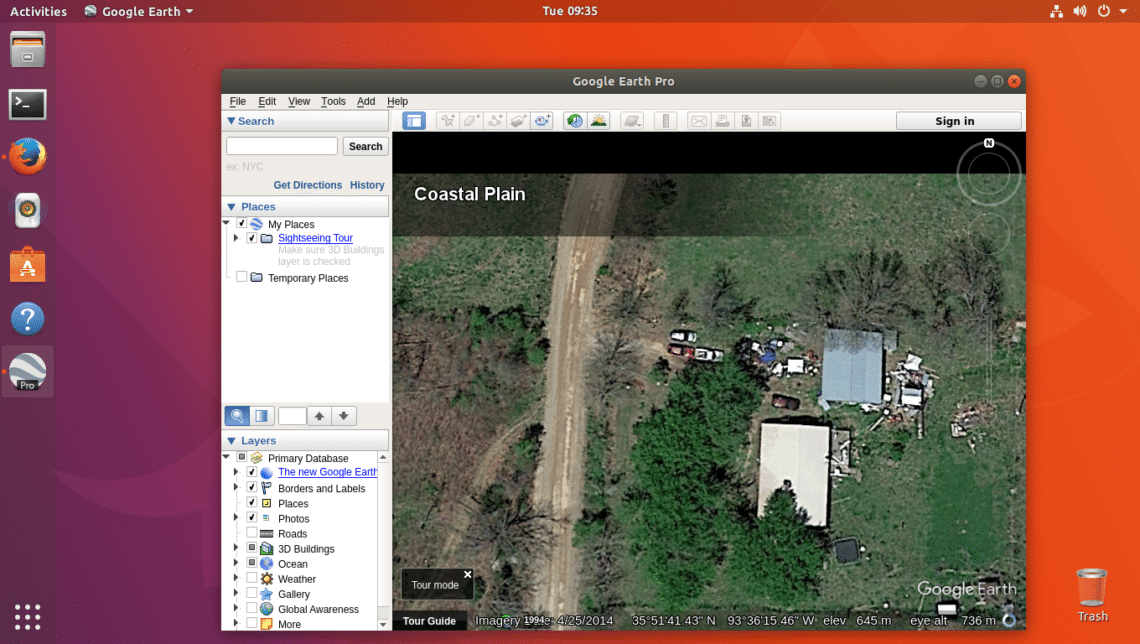1140x644 pixels.
Task: Open the Ruler measuring tool
Action: tap(665, 121)
